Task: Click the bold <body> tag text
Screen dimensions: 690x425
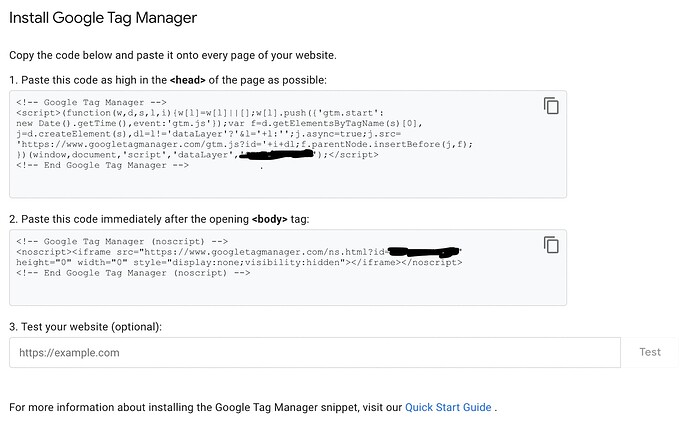Action: click(269, 219)
